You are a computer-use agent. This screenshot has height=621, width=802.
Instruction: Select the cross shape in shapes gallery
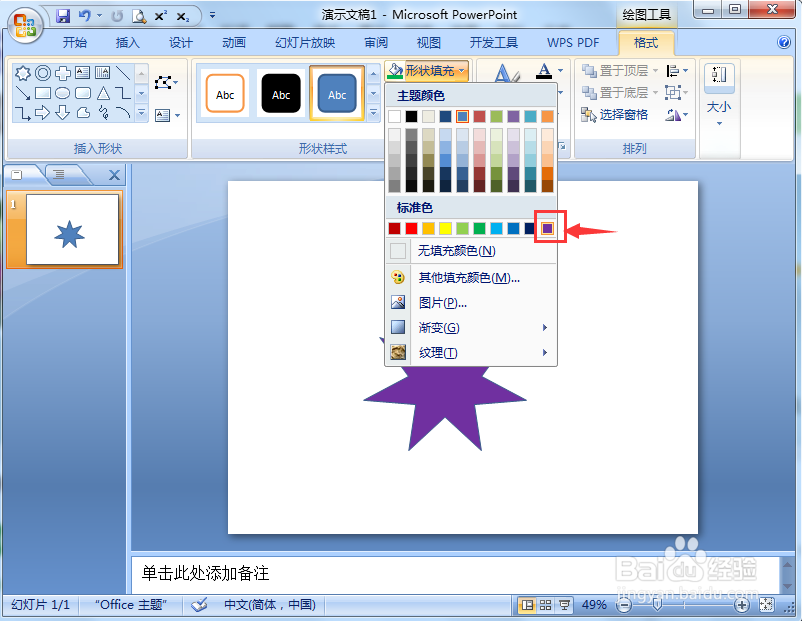(63, 73)
